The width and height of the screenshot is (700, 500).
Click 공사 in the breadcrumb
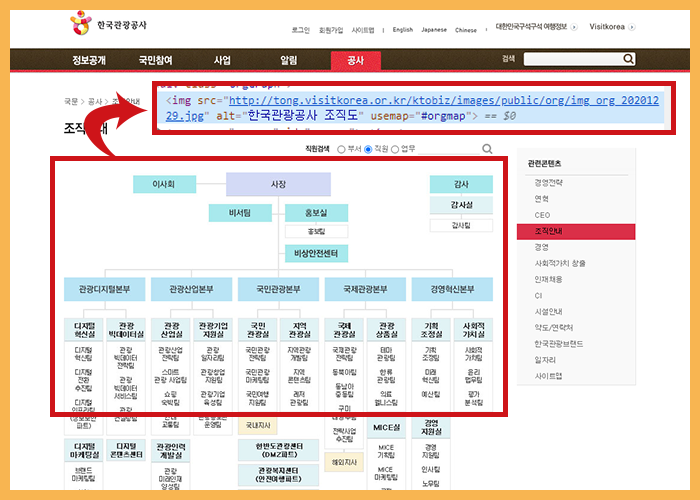95,101
